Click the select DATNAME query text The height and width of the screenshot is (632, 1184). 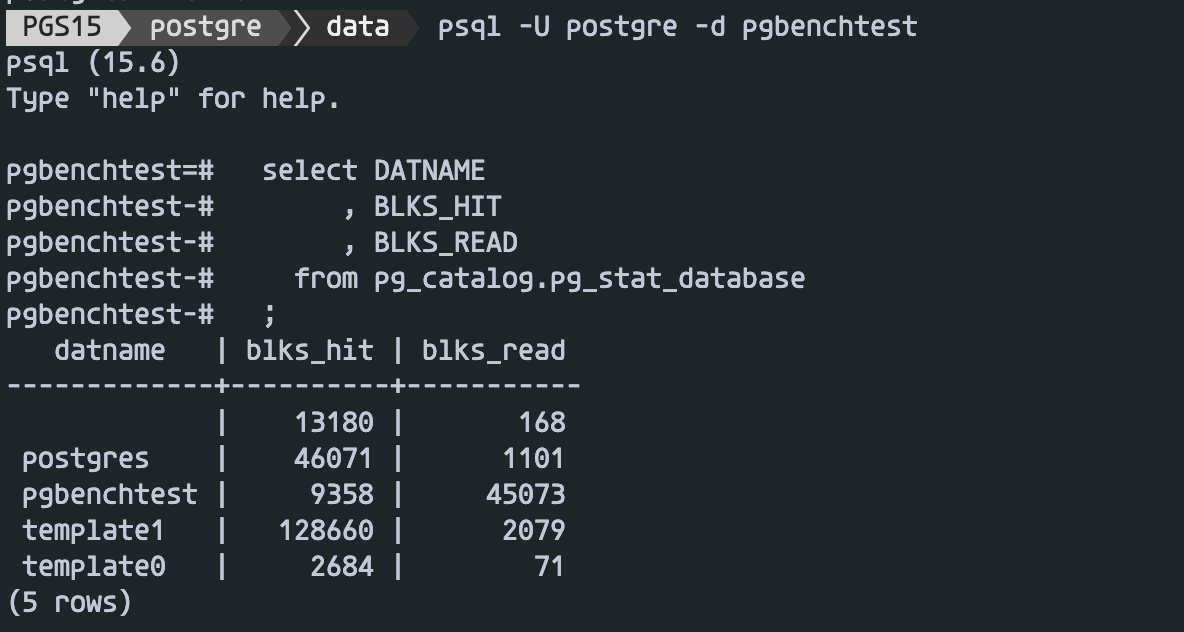pos(373,171)
